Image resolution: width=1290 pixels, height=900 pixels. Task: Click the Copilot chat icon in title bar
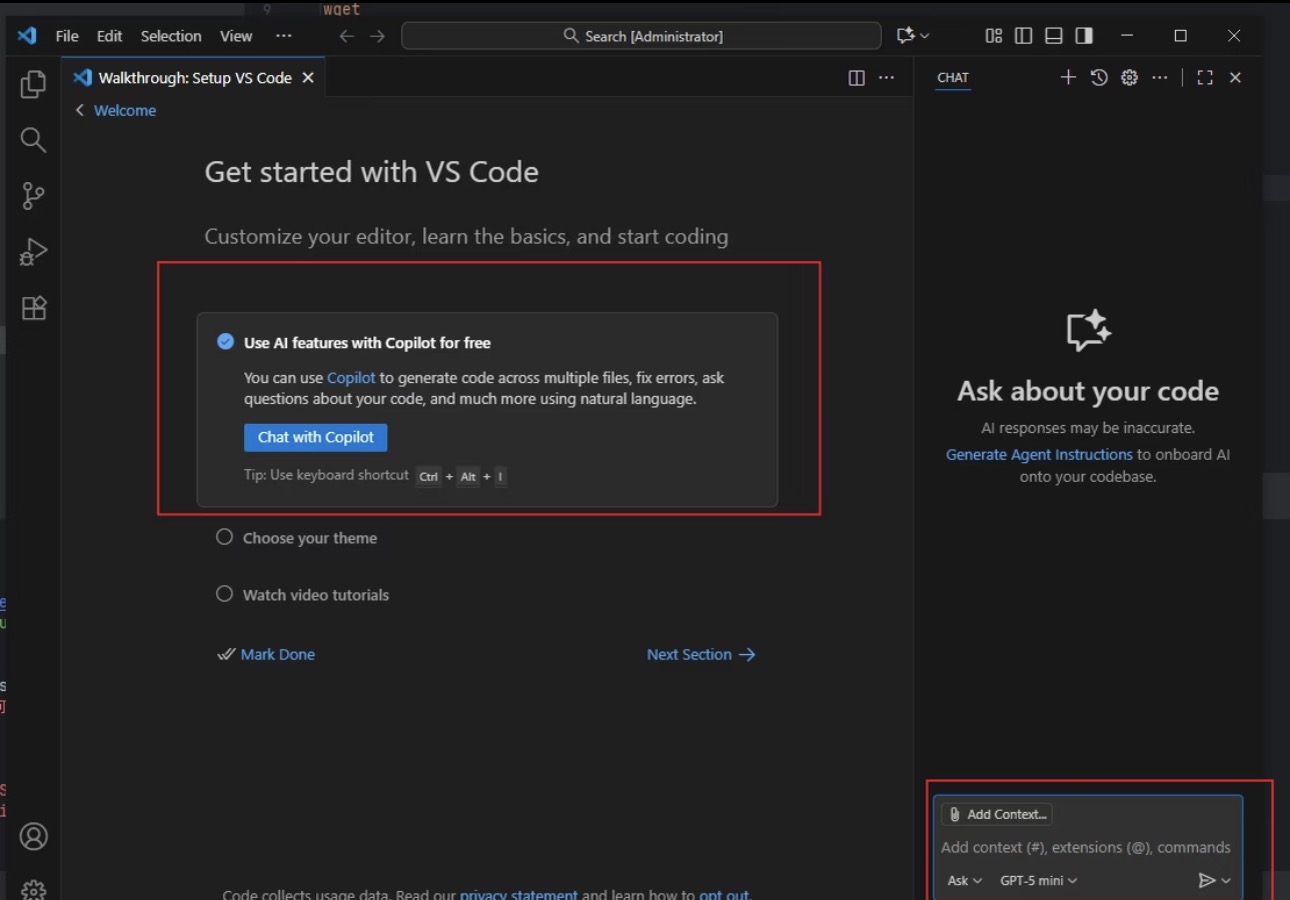tap(906, 36)
